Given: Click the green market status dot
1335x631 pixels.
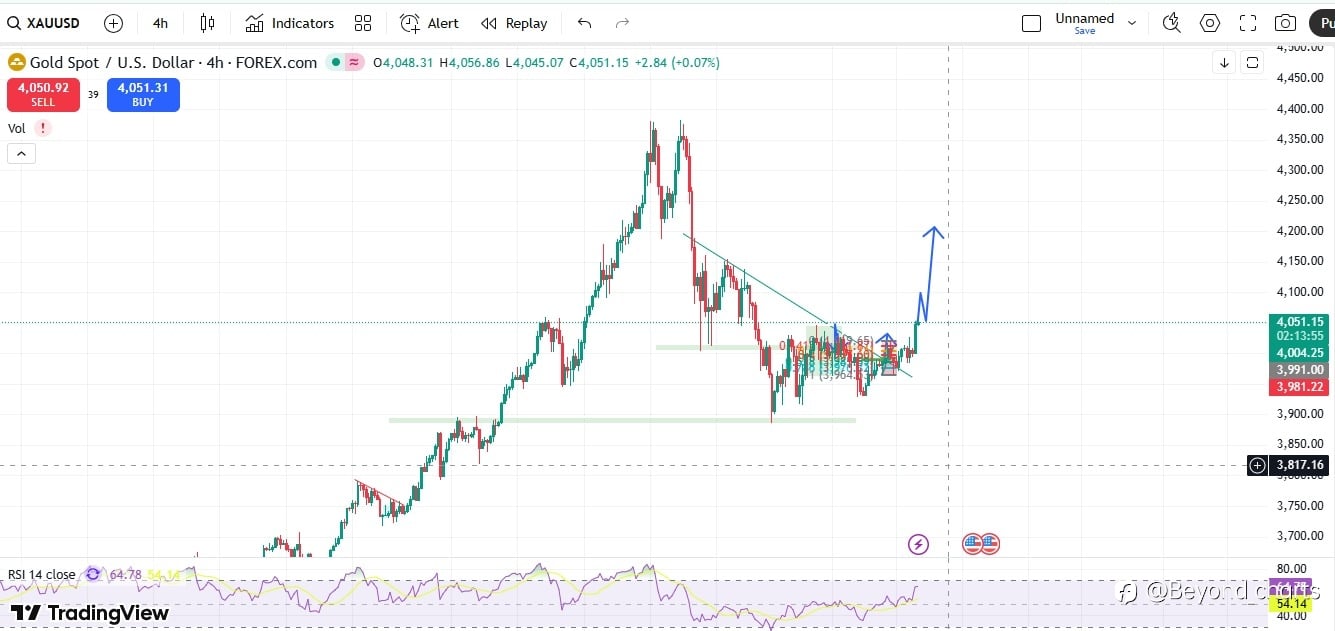Looking at the screenshot, I should tap(335, 62).
